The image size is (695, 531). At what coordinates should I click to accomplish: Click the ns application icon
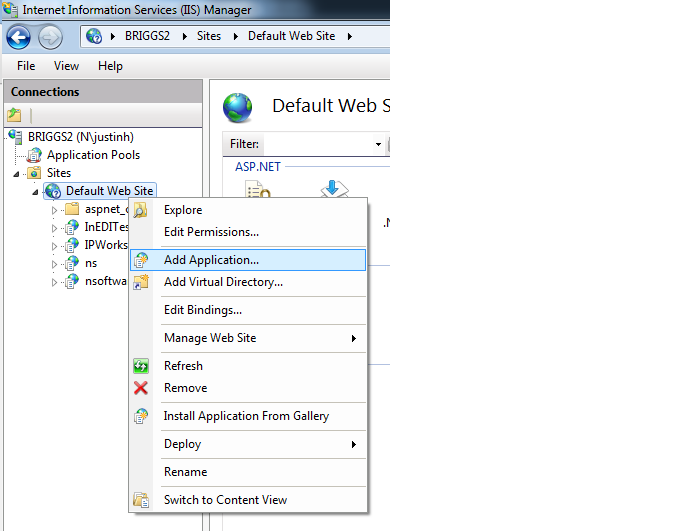coord(71,263)
